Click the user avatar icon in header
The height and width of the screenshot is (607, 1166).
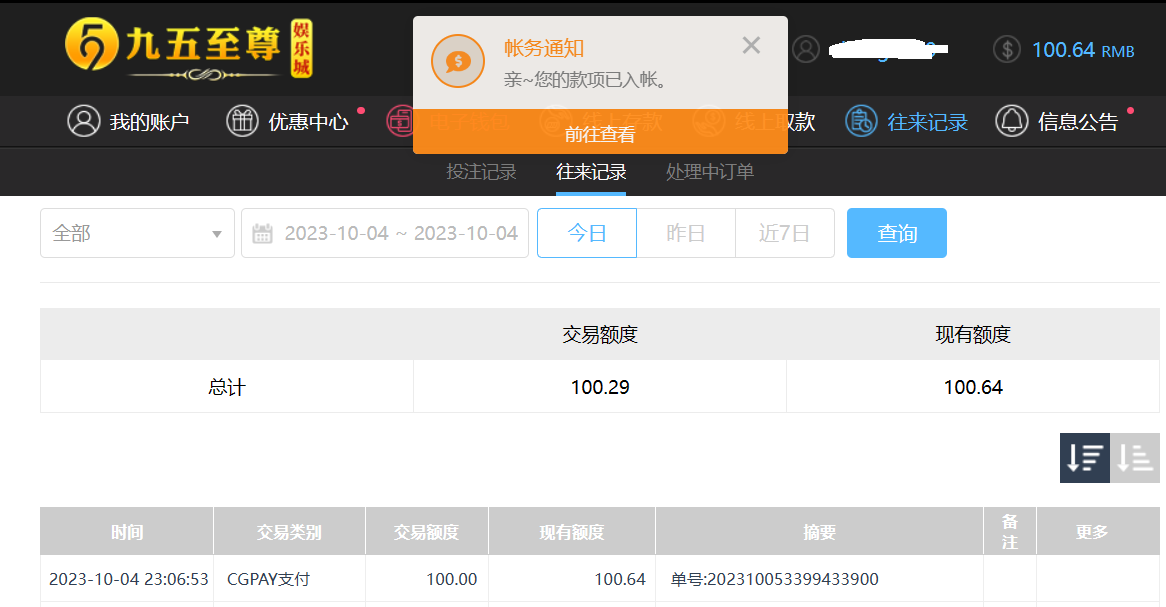click(x=806, y=50)
